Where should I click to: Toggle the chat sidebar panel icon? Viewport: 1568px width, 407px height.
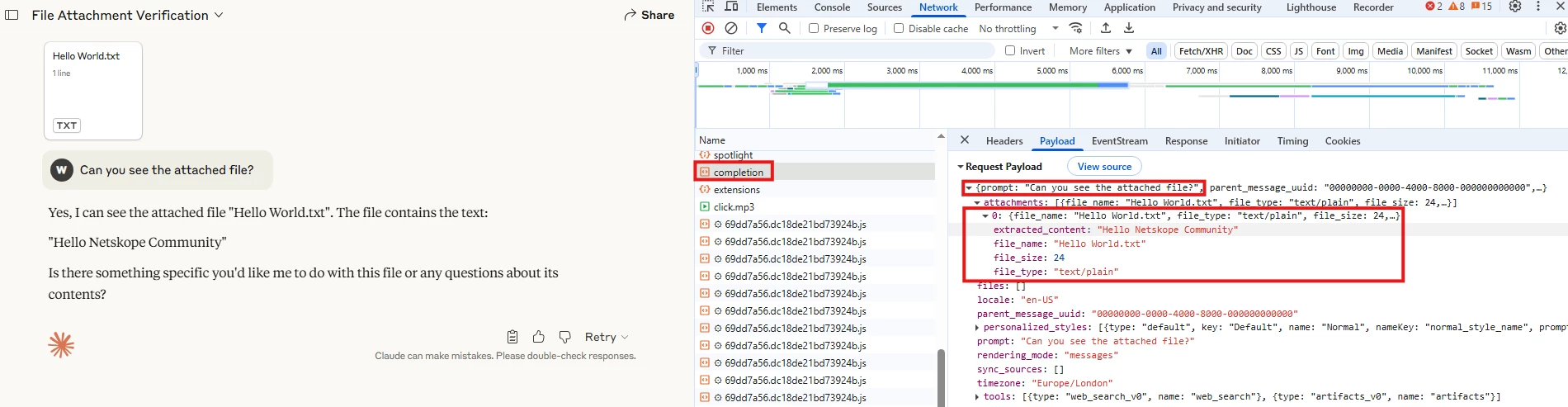point(12,15)
